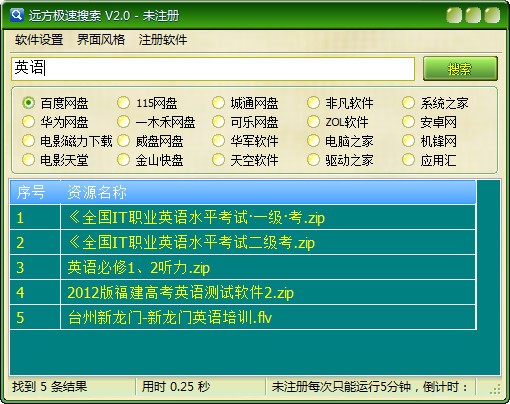Select the 天空软件 radio button
The width and height of the screenshot is (510, 404).
click(218, 160)
